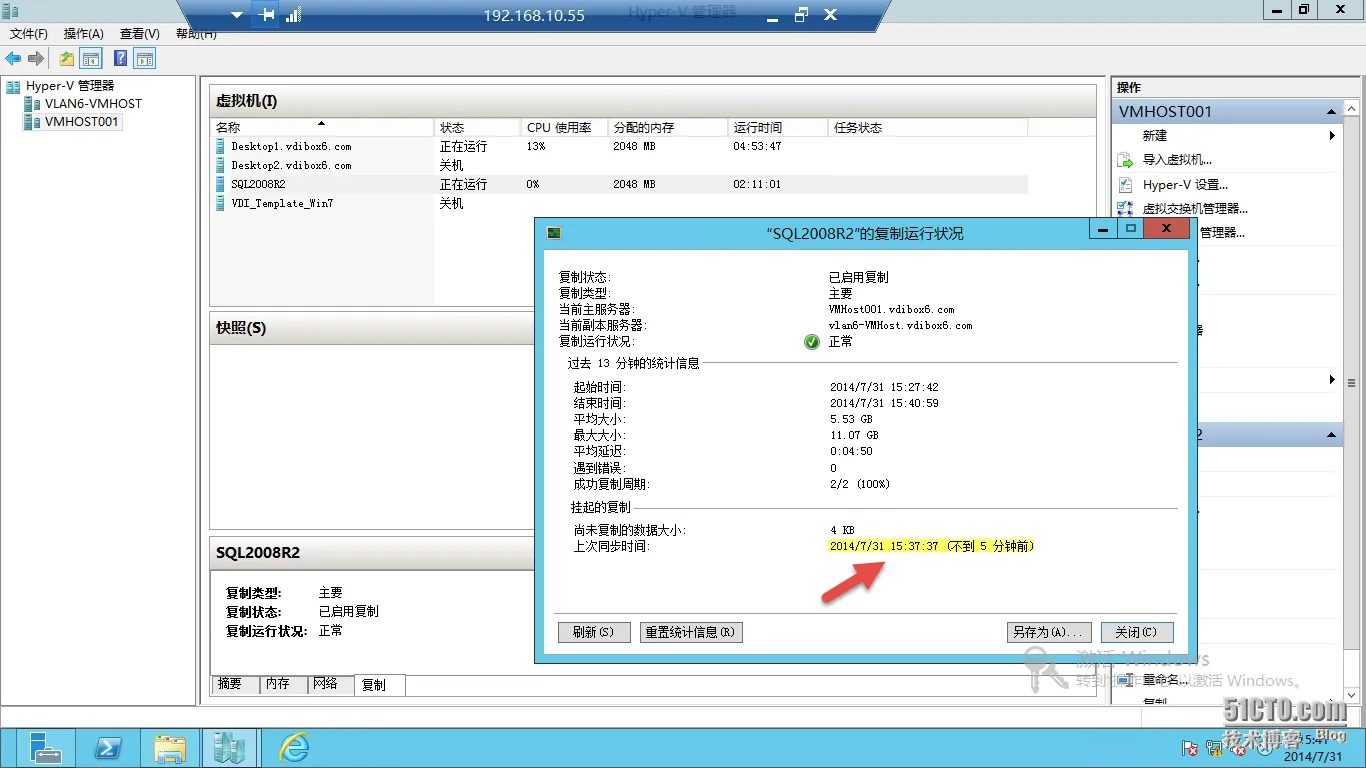Launch PowerShell from the taskbar
1366x768 pixels.
(108, 748)
